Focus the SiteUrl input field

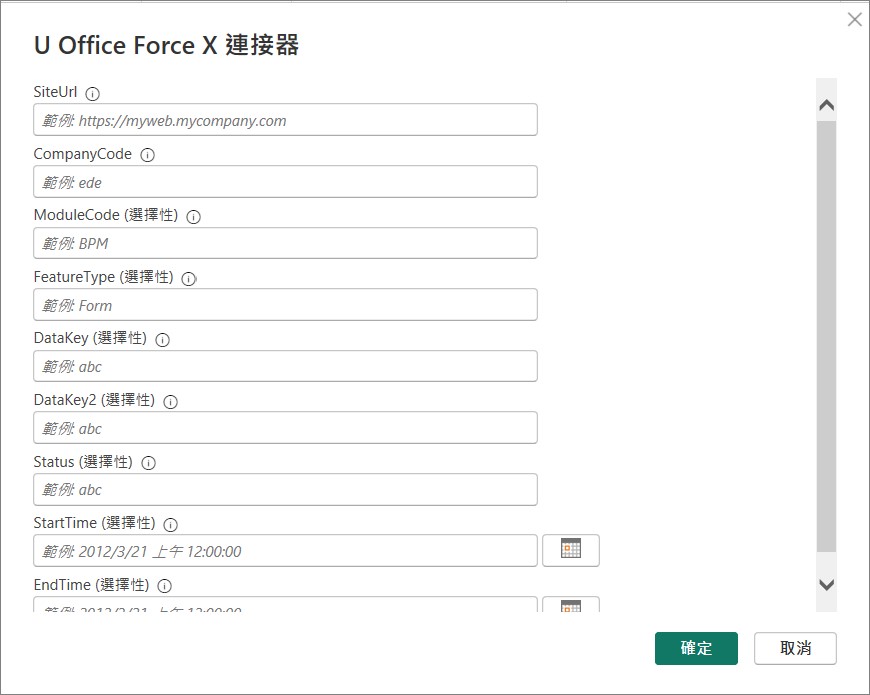(x=285, y=120)
